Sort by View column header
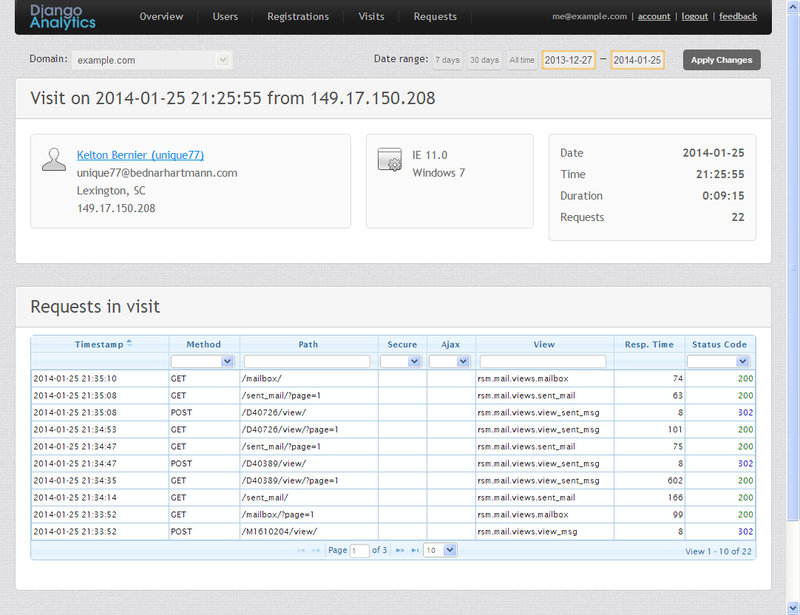Image resolution: width=800 pixels, height=615 pixels. tap(544, 345)
